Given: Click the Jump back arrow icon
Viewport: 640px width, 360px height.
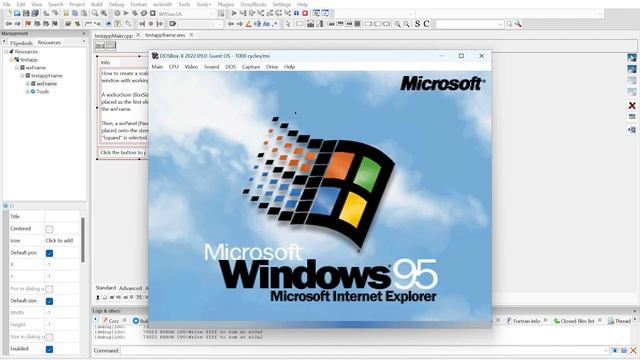Looking at the screenshot, I should tap(8, 24).
